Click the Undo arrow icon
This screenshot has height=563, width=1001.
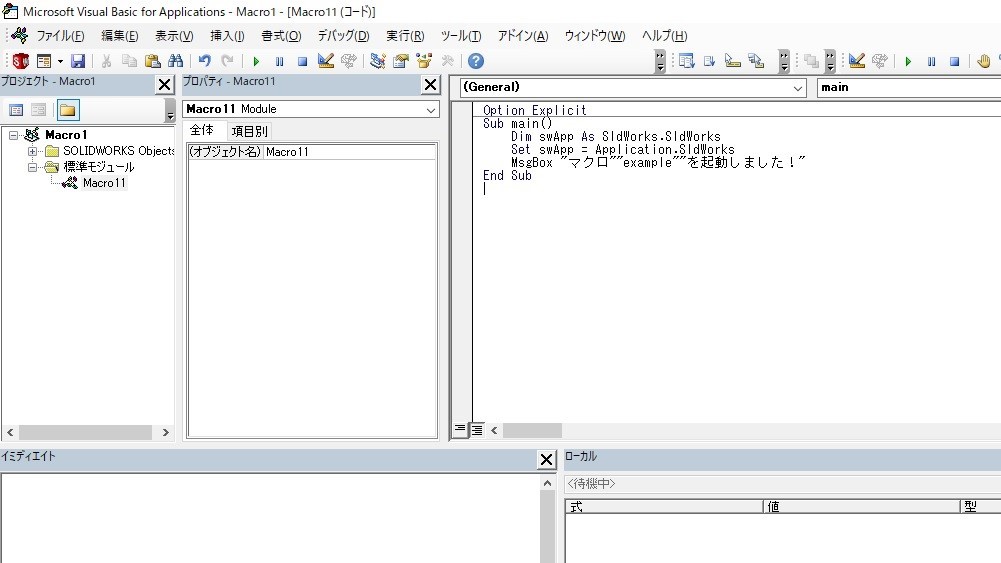[x=204, y=61]
